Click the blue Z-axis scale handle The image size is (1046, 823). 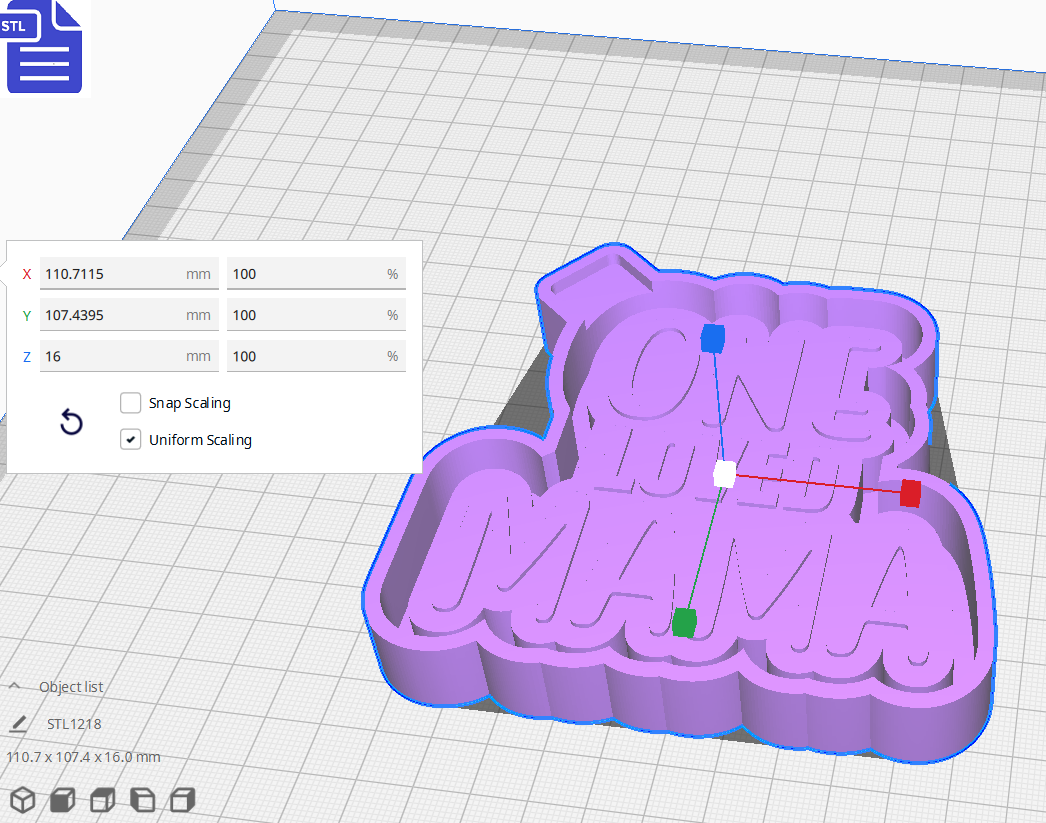[x=712, y=340]
